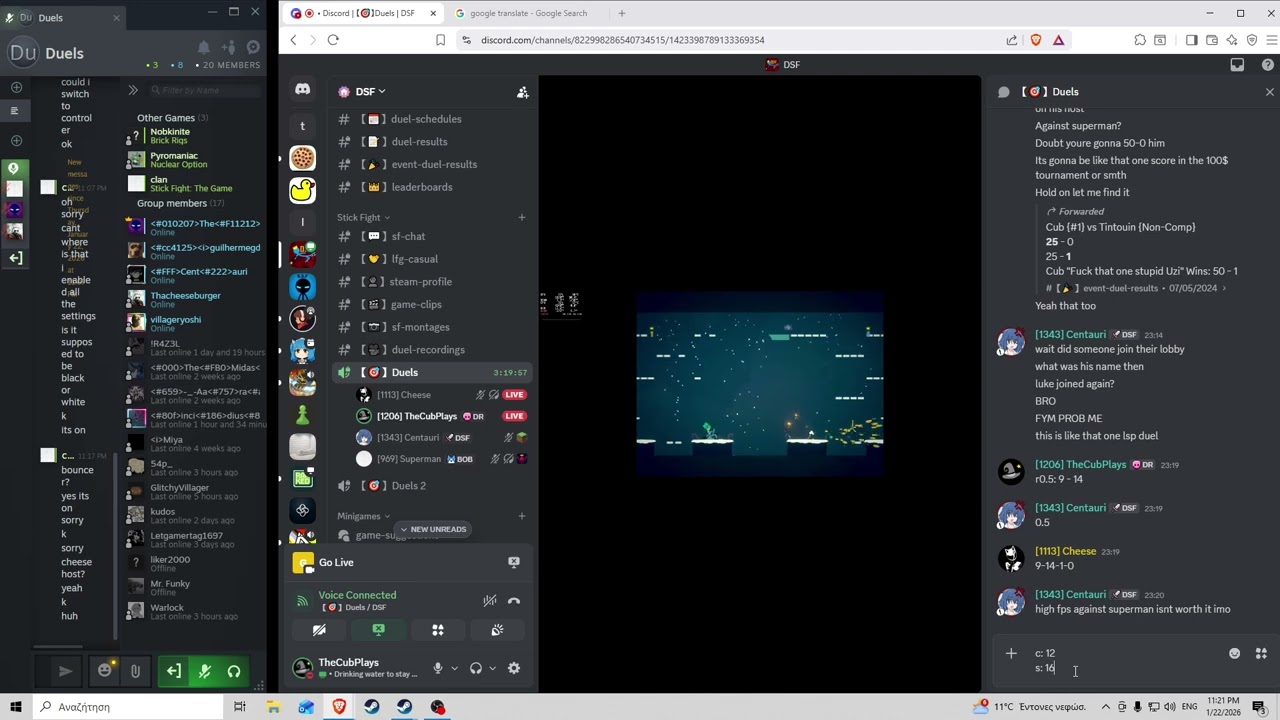Image resolution: width=1280 pixels, height=720 pixels.
Task: Open the emoji picker in chat
Action: [1234, 653]
